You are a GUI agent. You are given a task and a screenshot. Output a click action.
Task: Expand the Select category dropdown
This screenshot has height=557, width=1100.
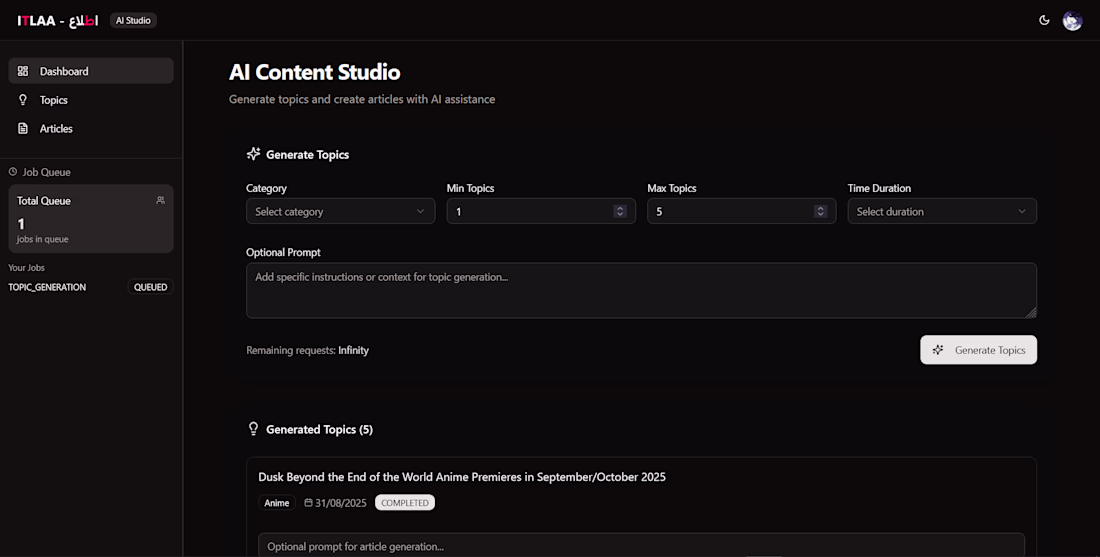coord(340,211)
